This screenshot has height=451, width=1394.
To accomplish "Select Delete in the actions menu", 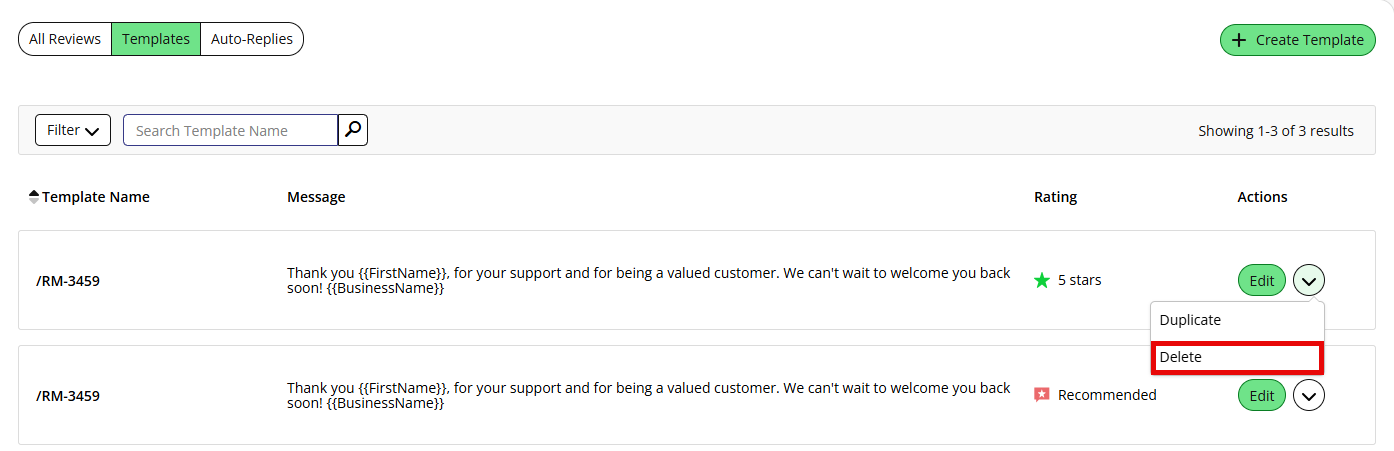I will 1237,357.
